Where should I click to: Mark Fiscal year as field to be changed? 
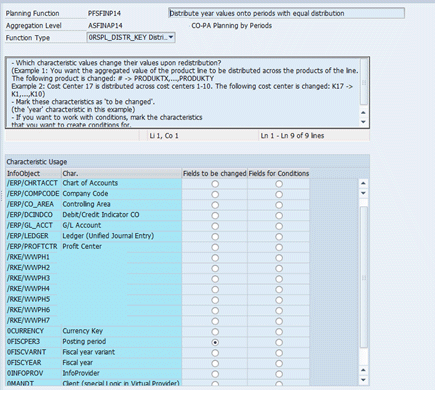215,364
